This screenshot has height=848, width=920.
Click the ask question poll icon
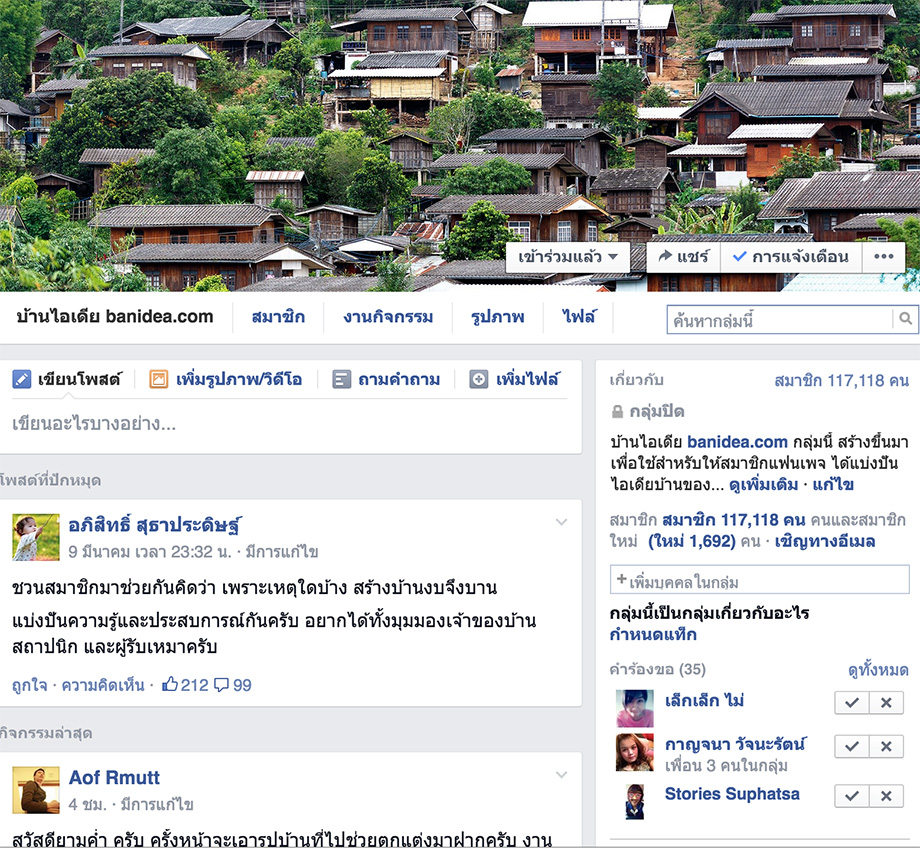[341, 380]
